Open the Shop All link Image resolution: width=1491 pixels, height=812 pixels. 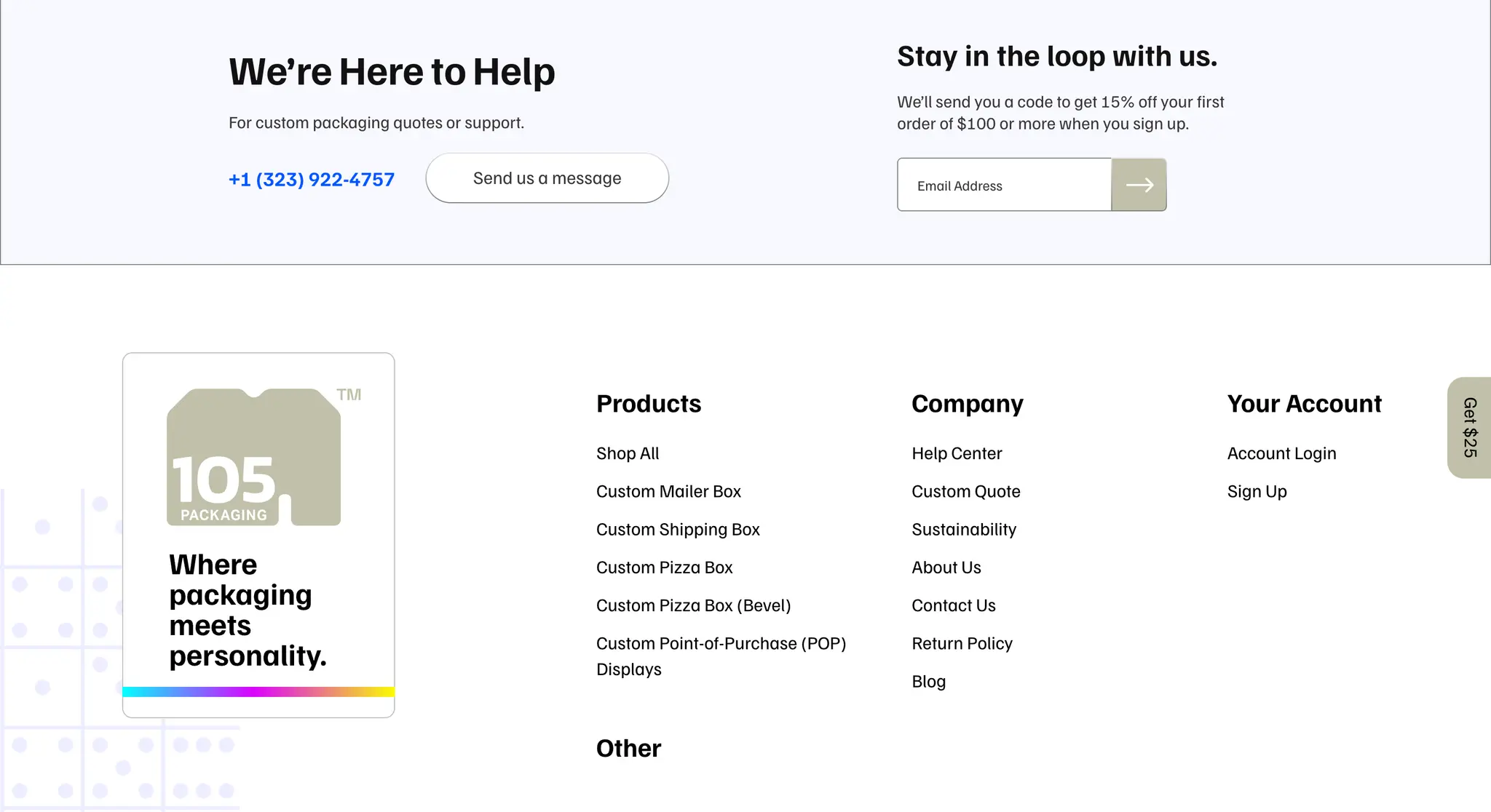[x=628, y=453]
